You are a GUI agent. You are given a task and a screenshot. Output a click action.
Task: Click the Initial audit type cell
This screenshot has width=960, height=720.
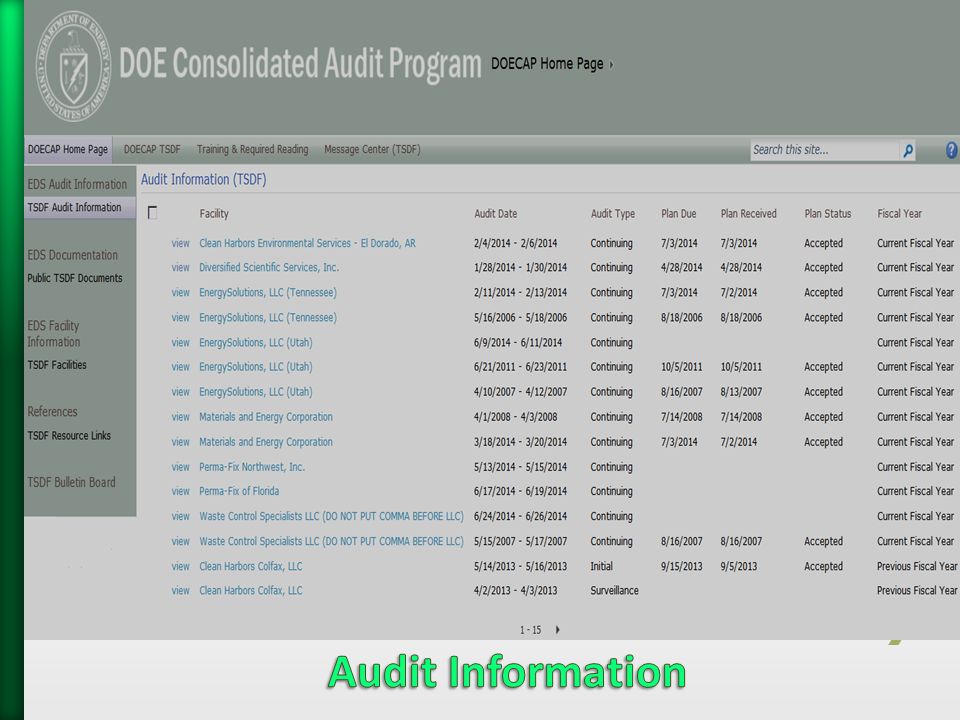[x=601, y=566]
